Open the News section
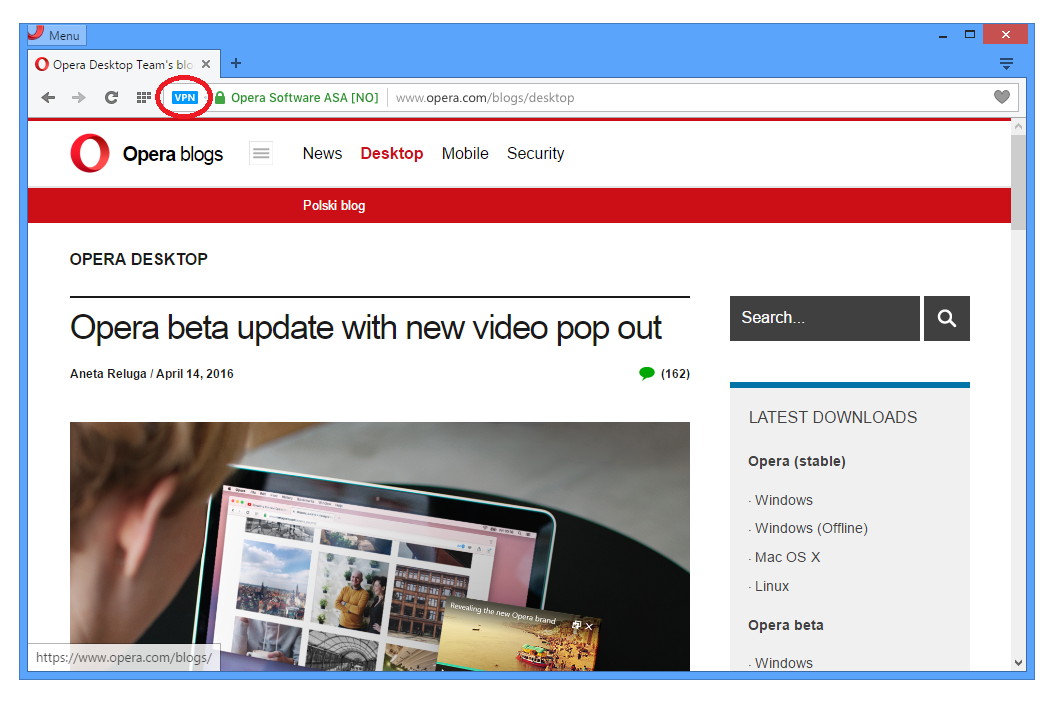The height and width of the screenshot is (702, 1054). click(x=322, y=153)
